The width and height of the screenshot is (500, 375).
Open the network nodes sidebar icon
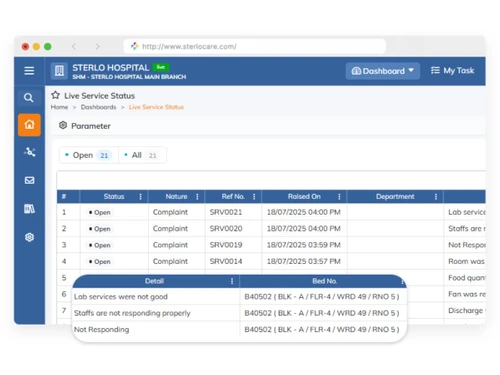(x=29, y=152)
